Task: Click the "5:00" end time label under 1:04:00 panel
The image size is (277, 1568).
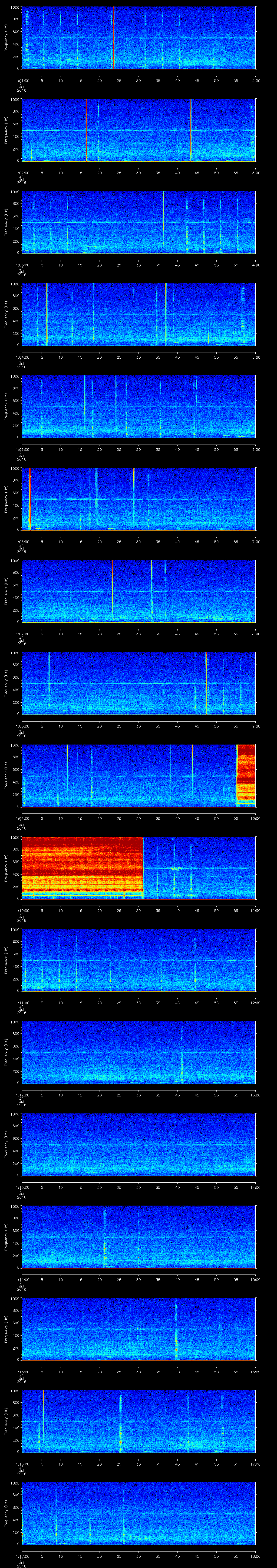Action: pos(256,357)
